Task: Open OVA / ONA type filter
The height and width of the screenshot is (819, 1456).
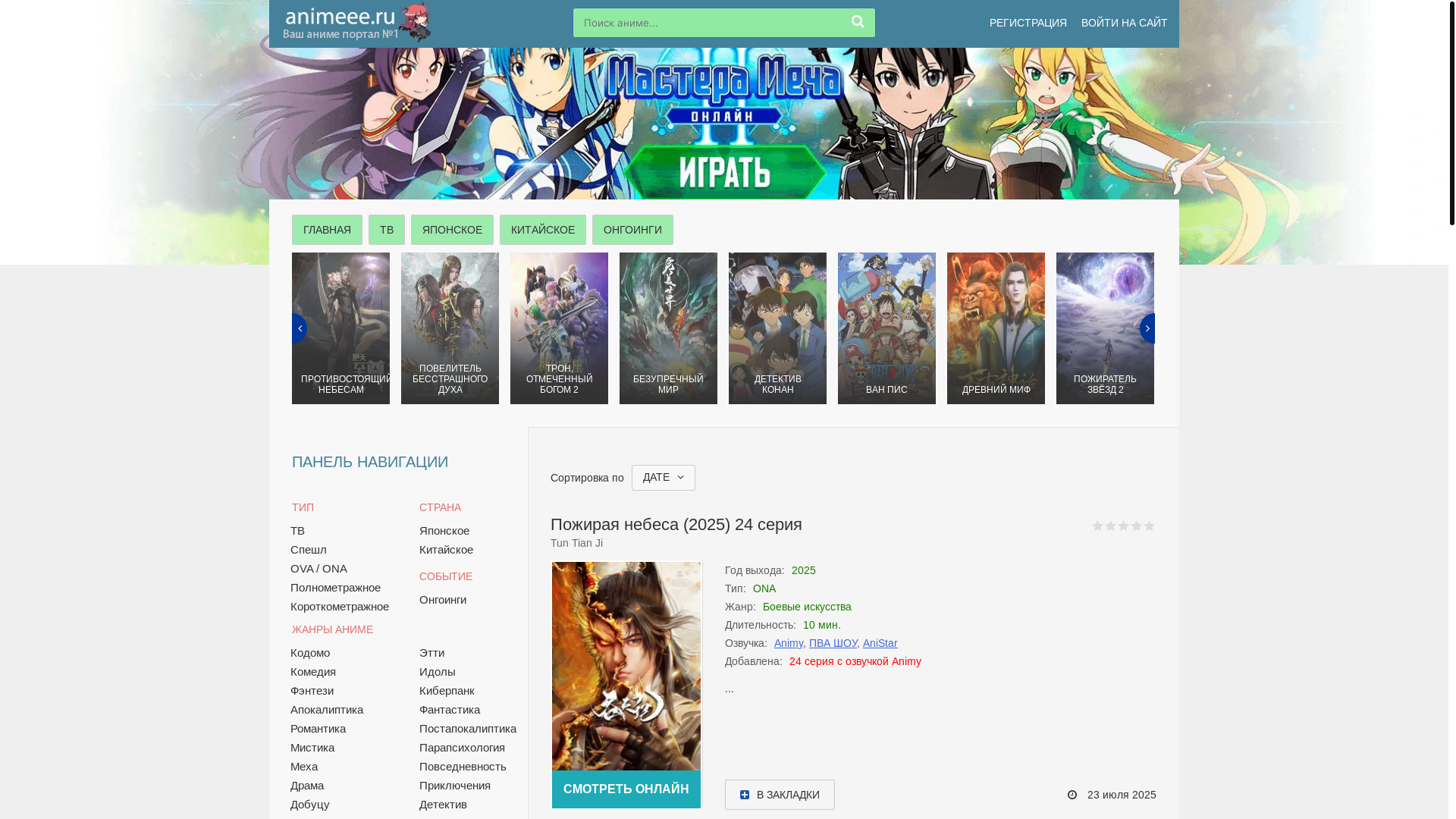Action: (318, 569)
